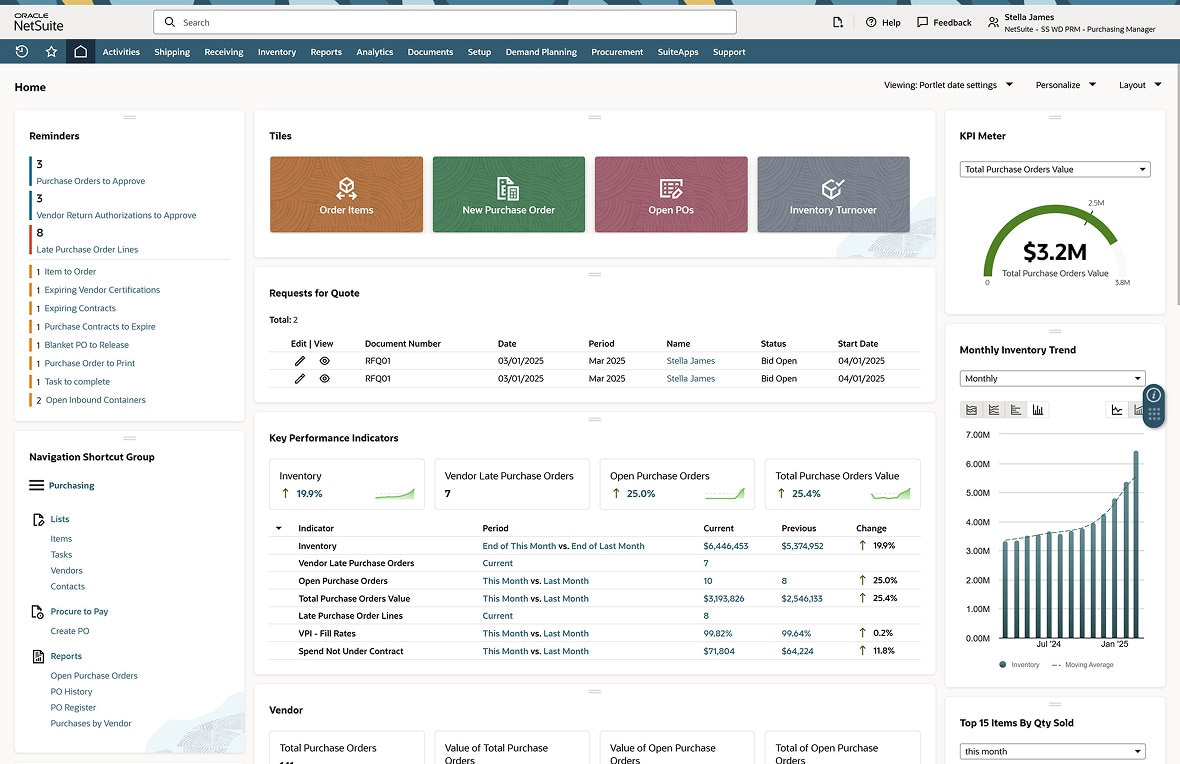Screen dimensions: 1180x764
Task: Select the column chart style for Monthly Inventory Trend
Action: pyautogui.click(x=1039, y=409)
